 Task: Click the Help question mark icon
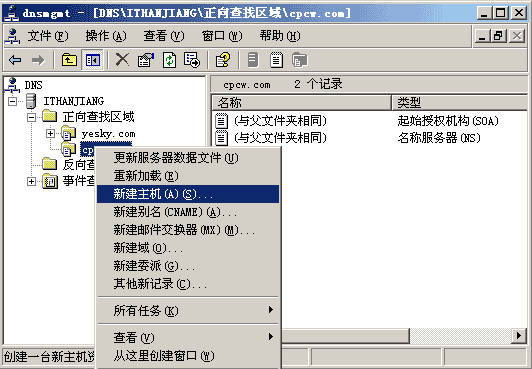[223, 60]
